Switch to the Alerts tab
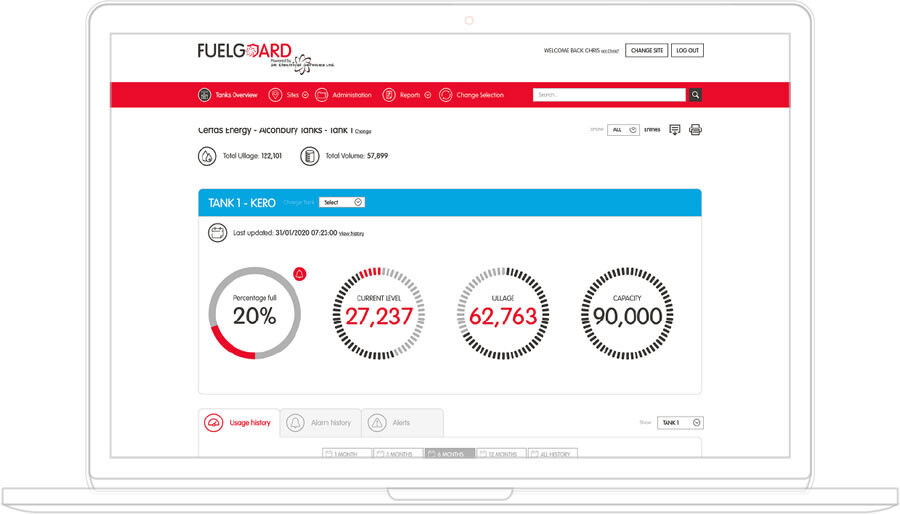The height and width of the screenshot is (514, 900). 402,423
